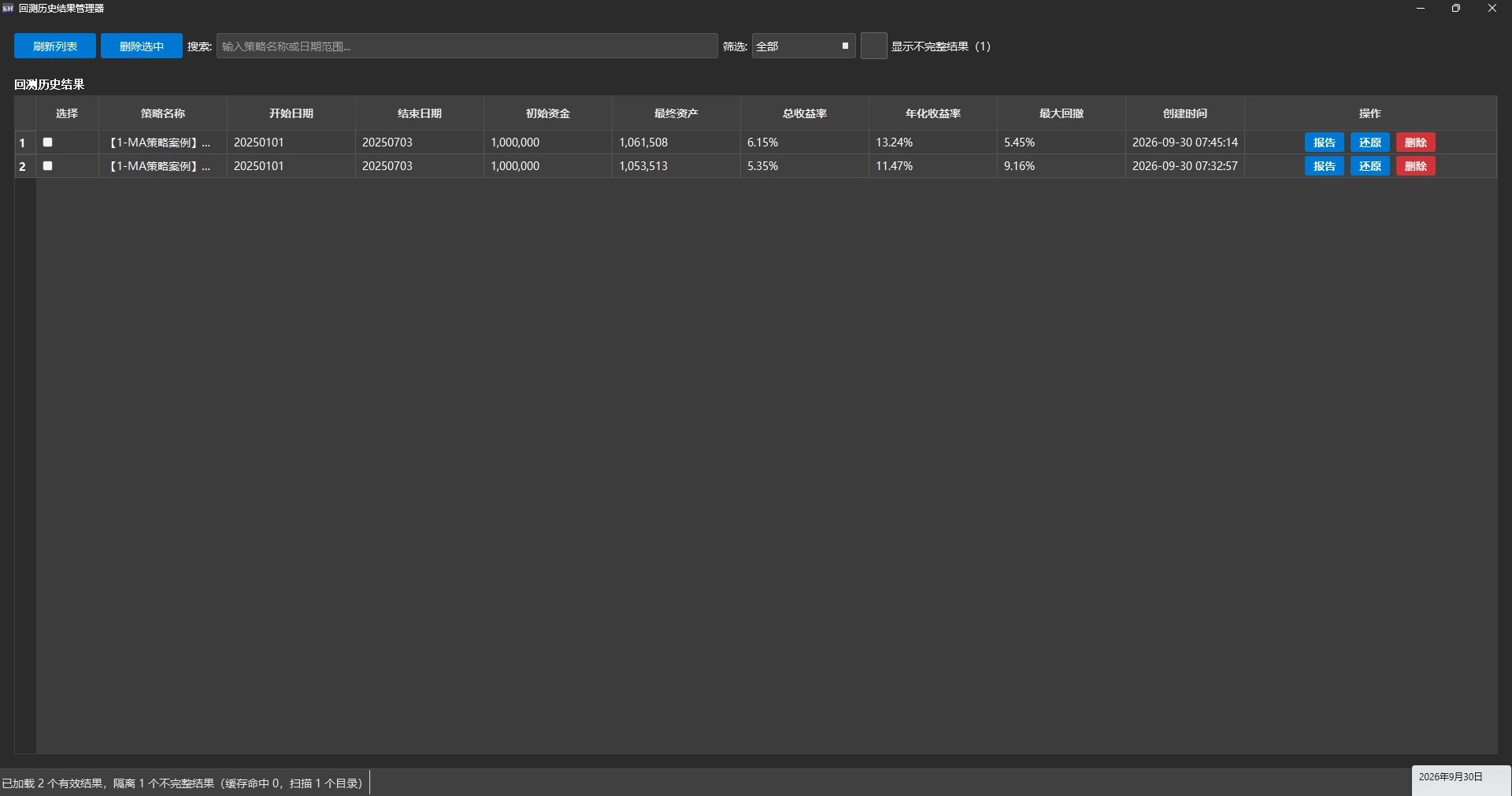Image resolution: width=1512 pixels, height=796 pixels.
Task: Toggle the 显示不完整结果 checkbox
Action: 873,46
